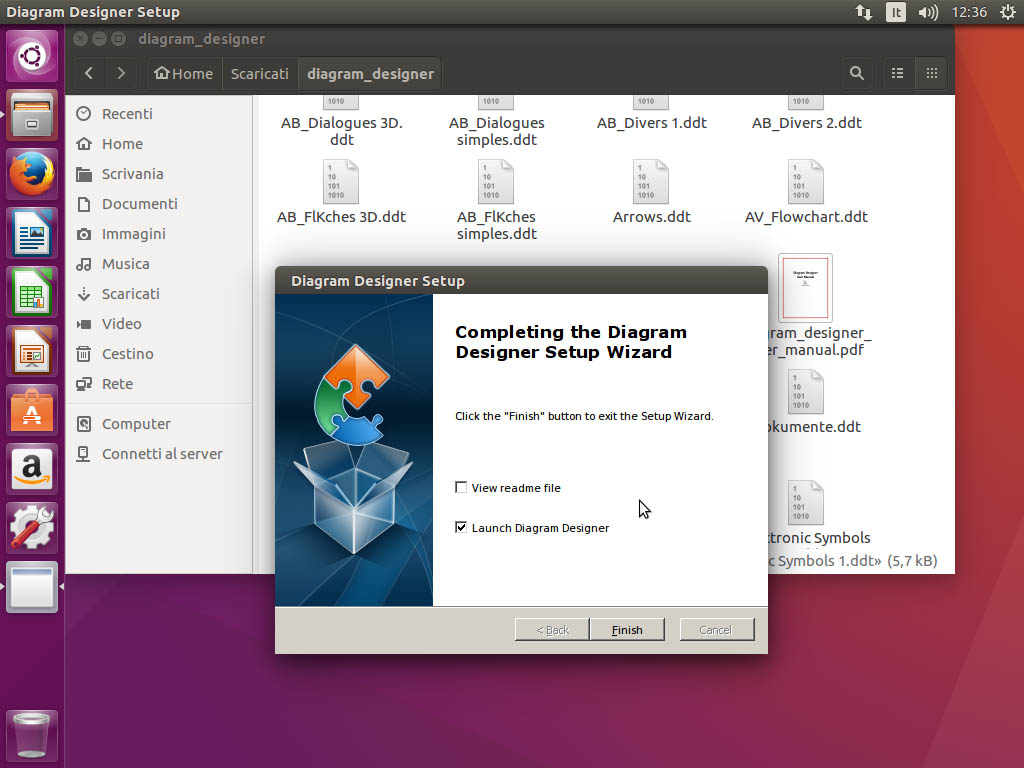Expand the system power gear menu
1024x768 pixels.
click(1007, 12)
